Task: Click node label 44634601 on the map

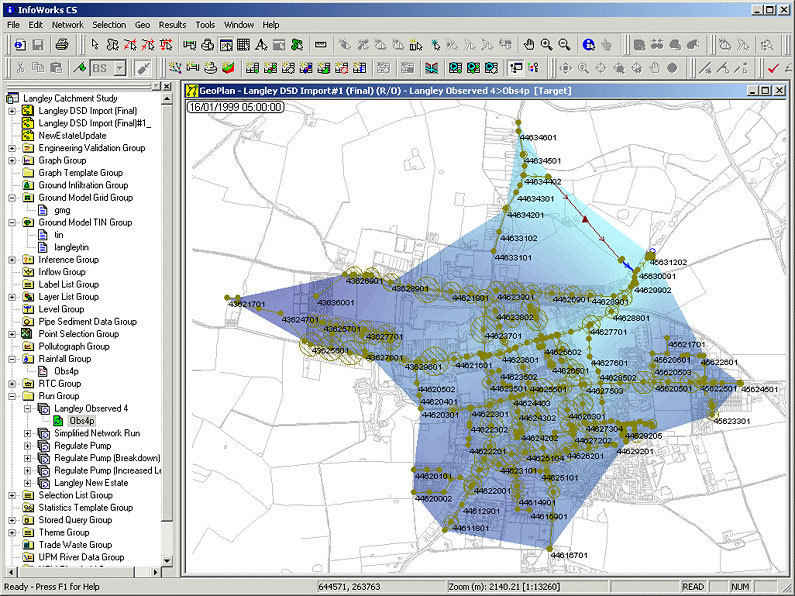Action: 538,137
